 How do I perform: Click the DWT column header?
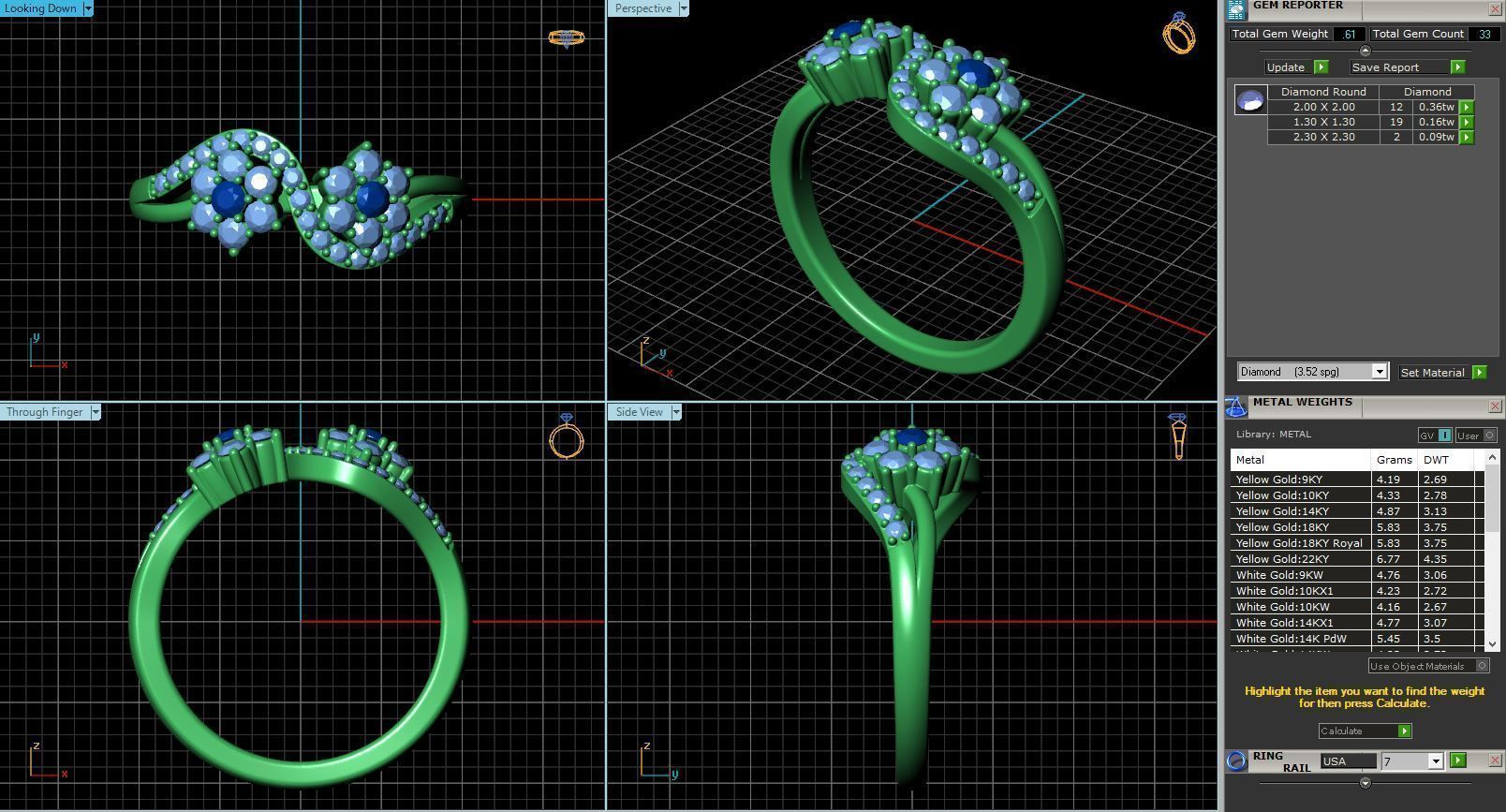coord(1446,460)
